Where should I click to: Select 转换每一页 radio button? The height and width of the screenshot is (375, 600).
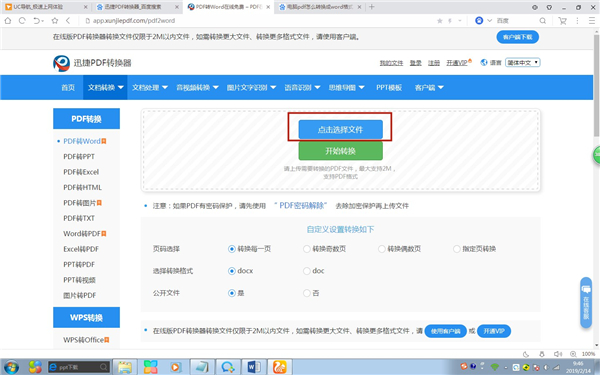(232, 249)
